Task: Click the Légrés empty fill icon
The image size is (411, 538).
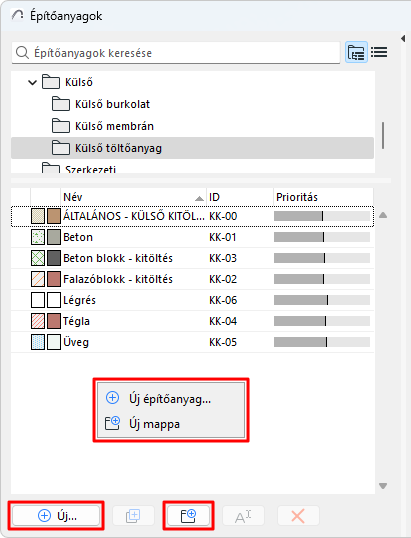Action: click(38, 300)
